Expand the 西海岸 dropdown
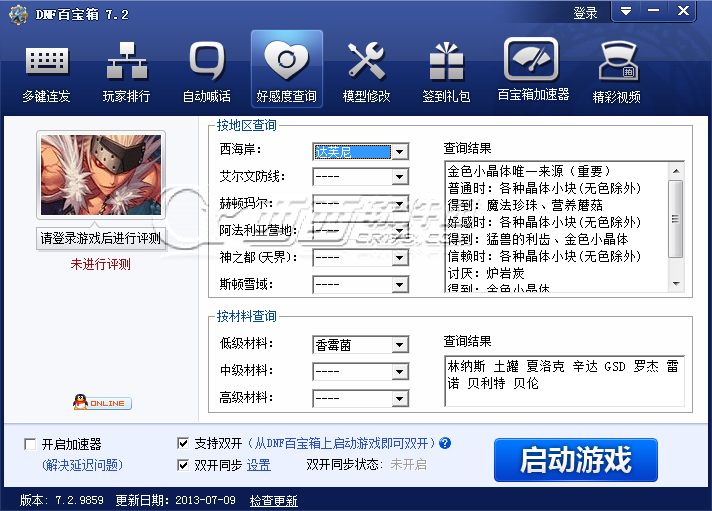 400,152
